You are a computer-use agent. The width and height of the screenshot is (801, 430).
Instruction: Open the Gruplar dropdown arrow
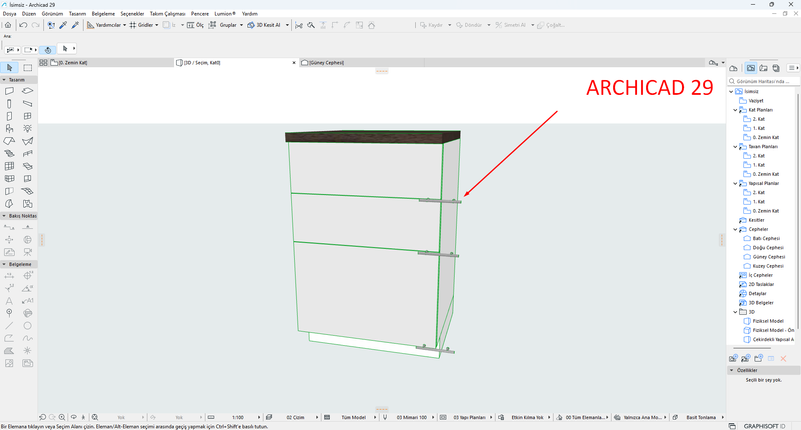(x=241, y=25)
